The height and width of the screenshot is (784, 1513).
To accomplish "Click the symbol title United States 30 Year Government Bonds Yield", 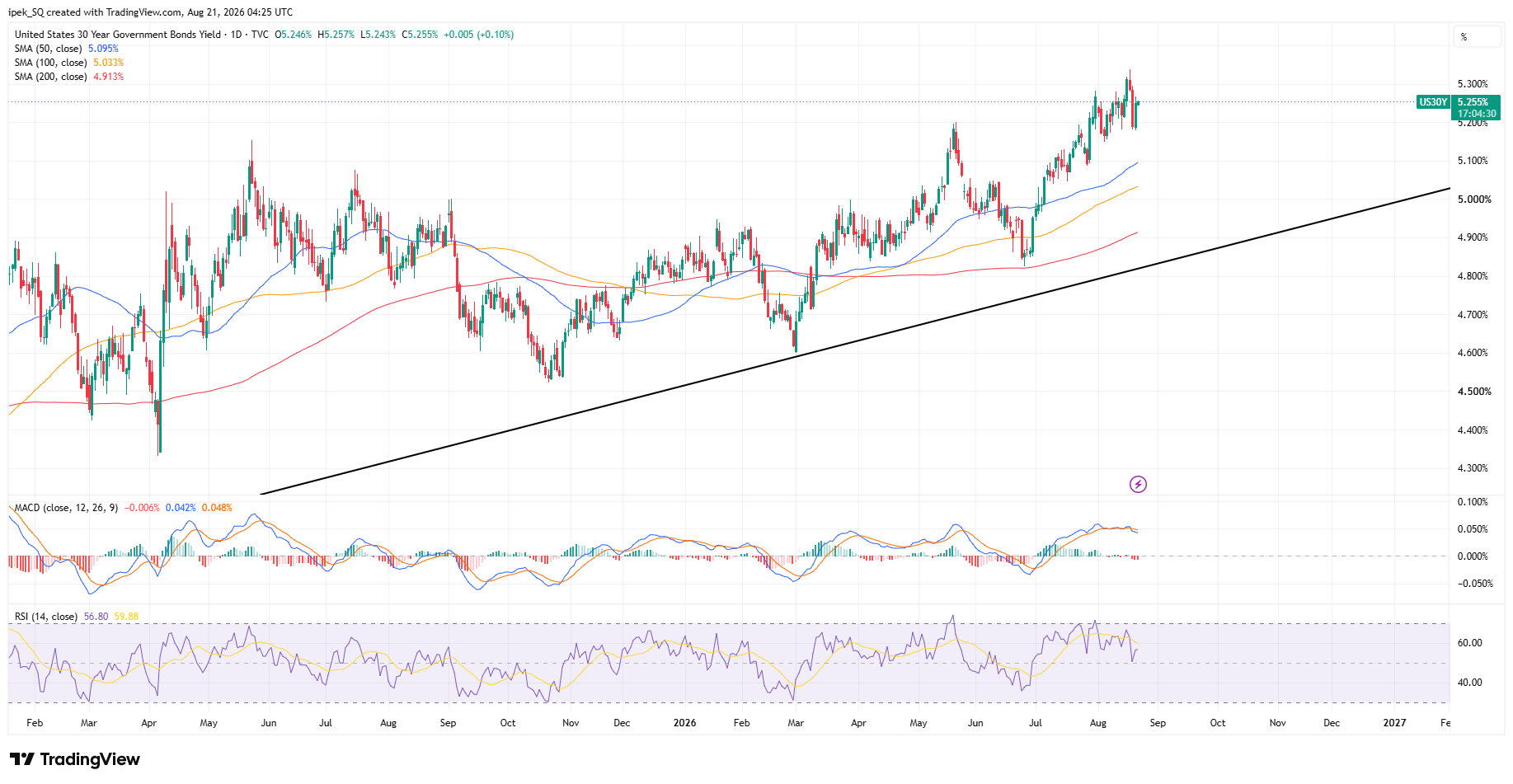I will 118,35.
